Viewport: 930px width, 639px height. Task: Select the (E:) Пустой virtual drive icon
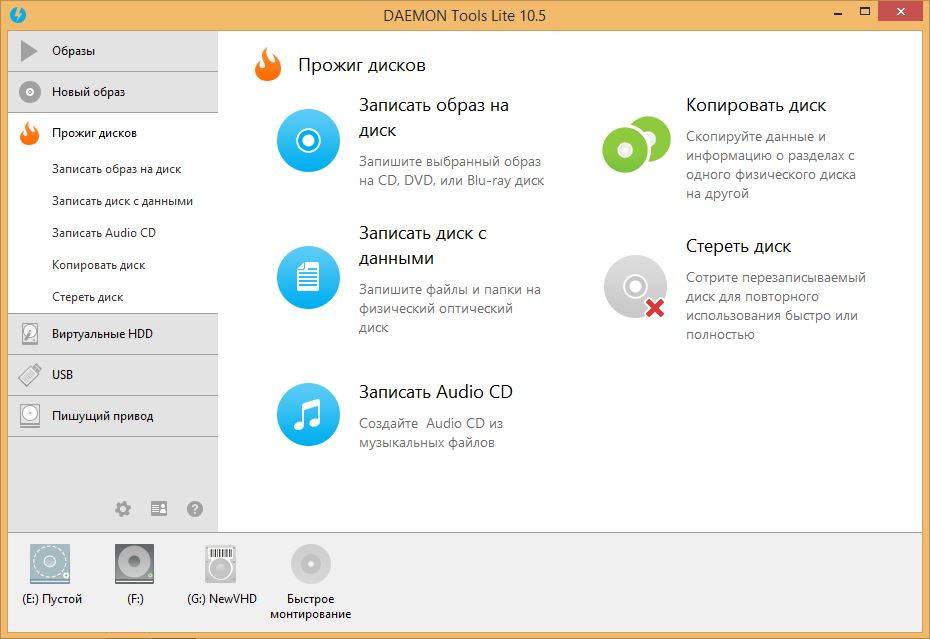50,564
